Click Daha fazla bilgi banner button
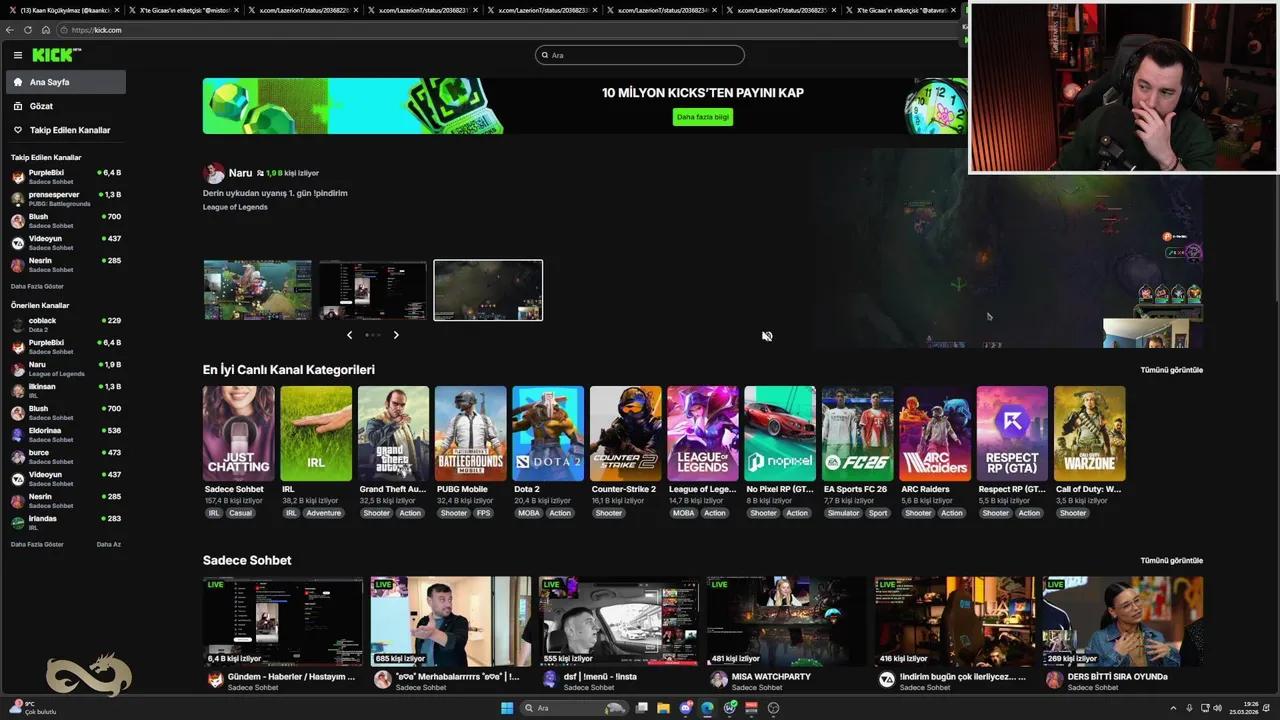This screenshot has width=1280, height=720. [x=703, y=117]
